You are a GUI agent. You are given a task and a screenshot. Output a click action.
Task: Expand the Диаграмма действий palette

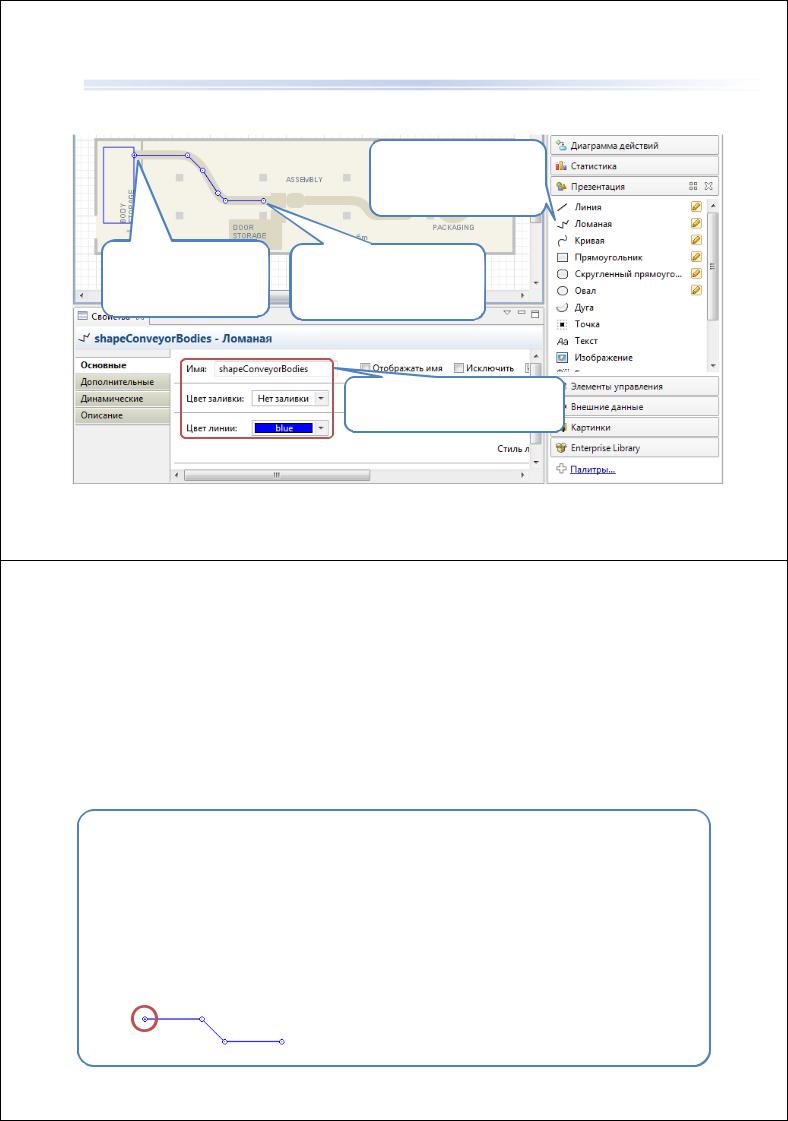click(634, 145)
